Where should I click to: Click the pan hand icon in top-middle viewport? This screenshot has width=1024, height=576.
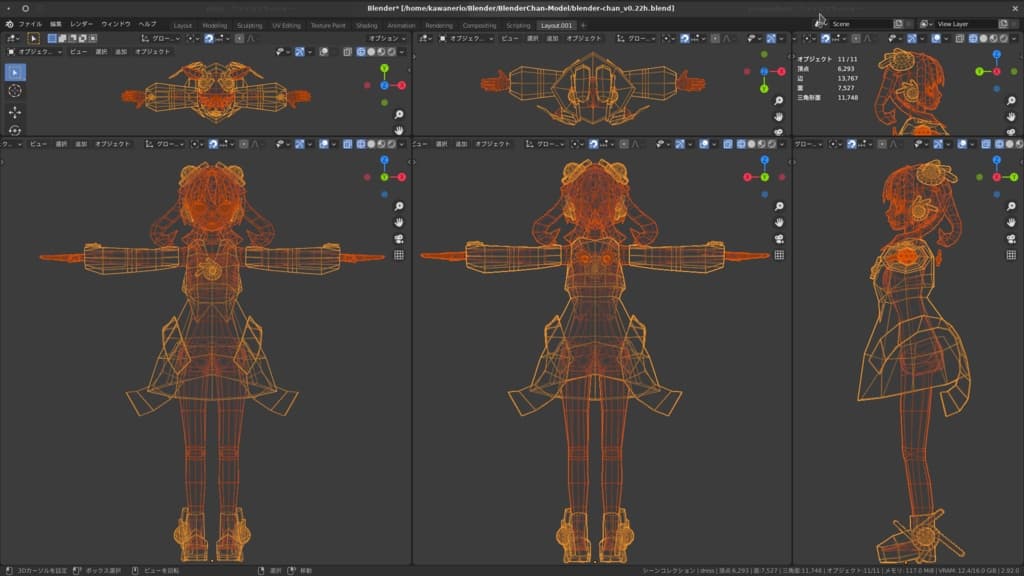pyautogui.click(x=778, y=116)
